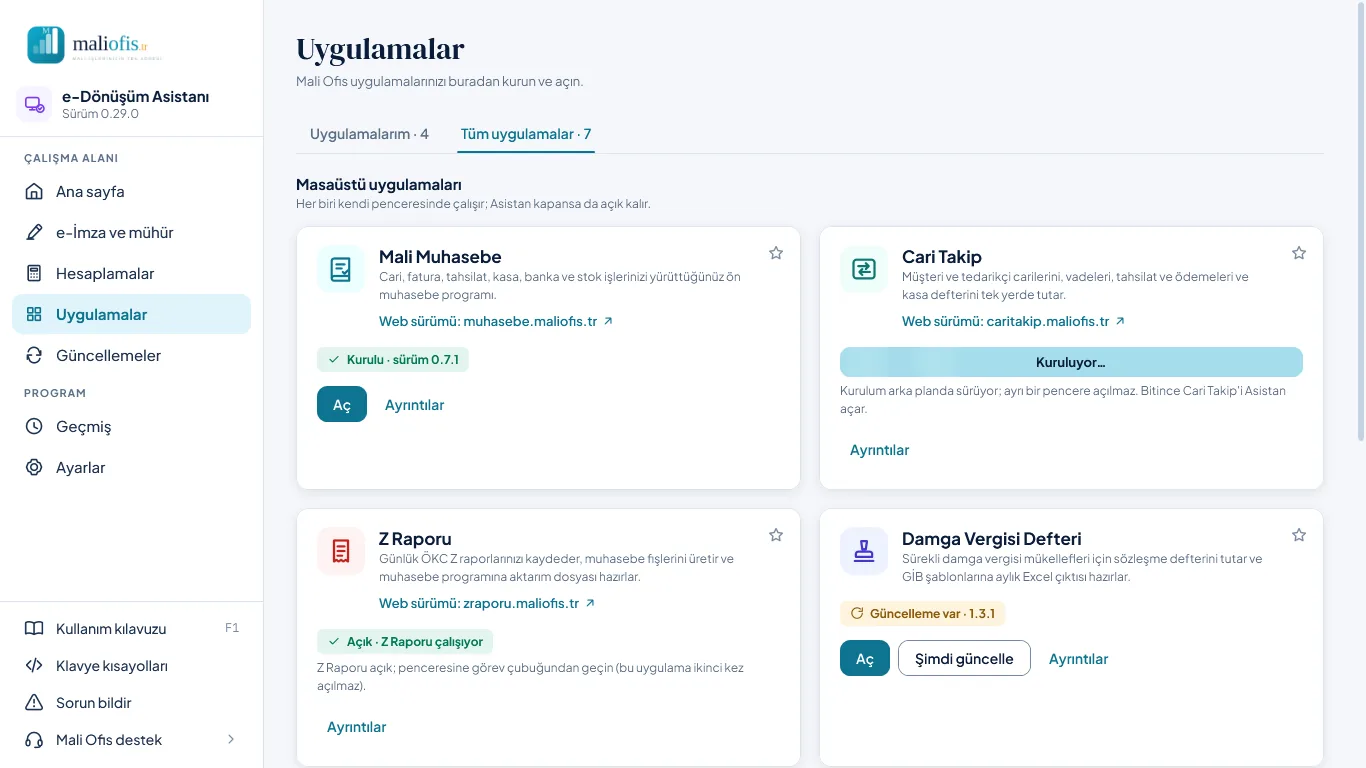Click the Kuruluyor… progress bar
This screenshot has width=1366, height=768.
coord(1071,362)
